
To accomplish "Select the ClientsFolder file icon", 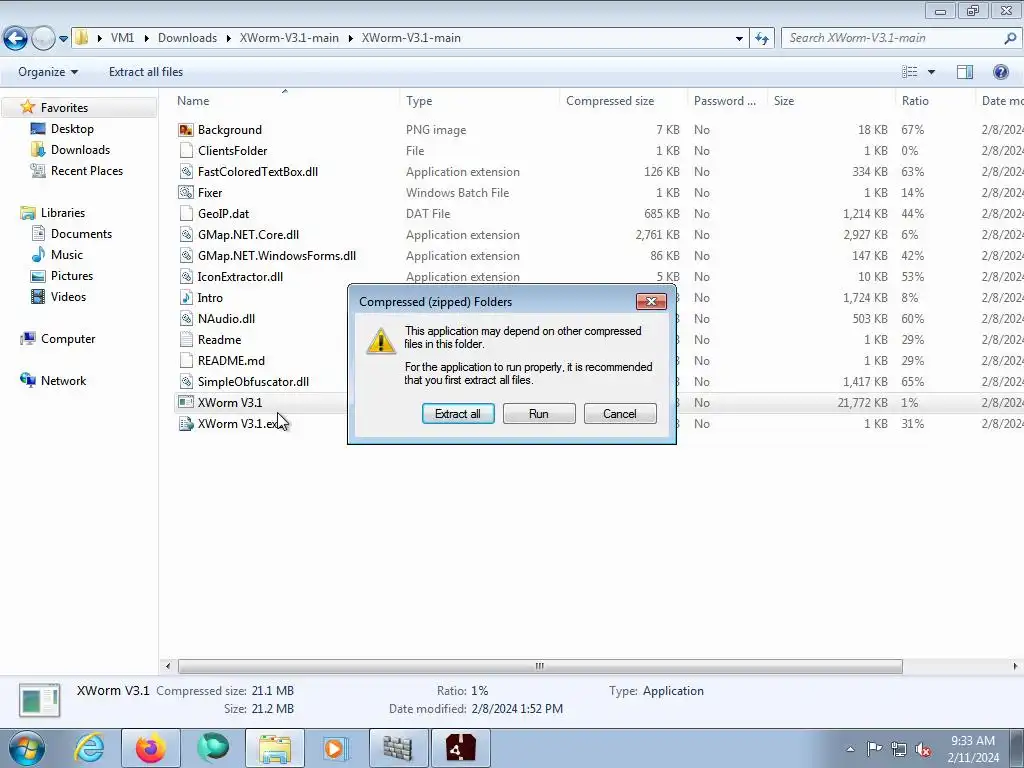I will 186,151.
